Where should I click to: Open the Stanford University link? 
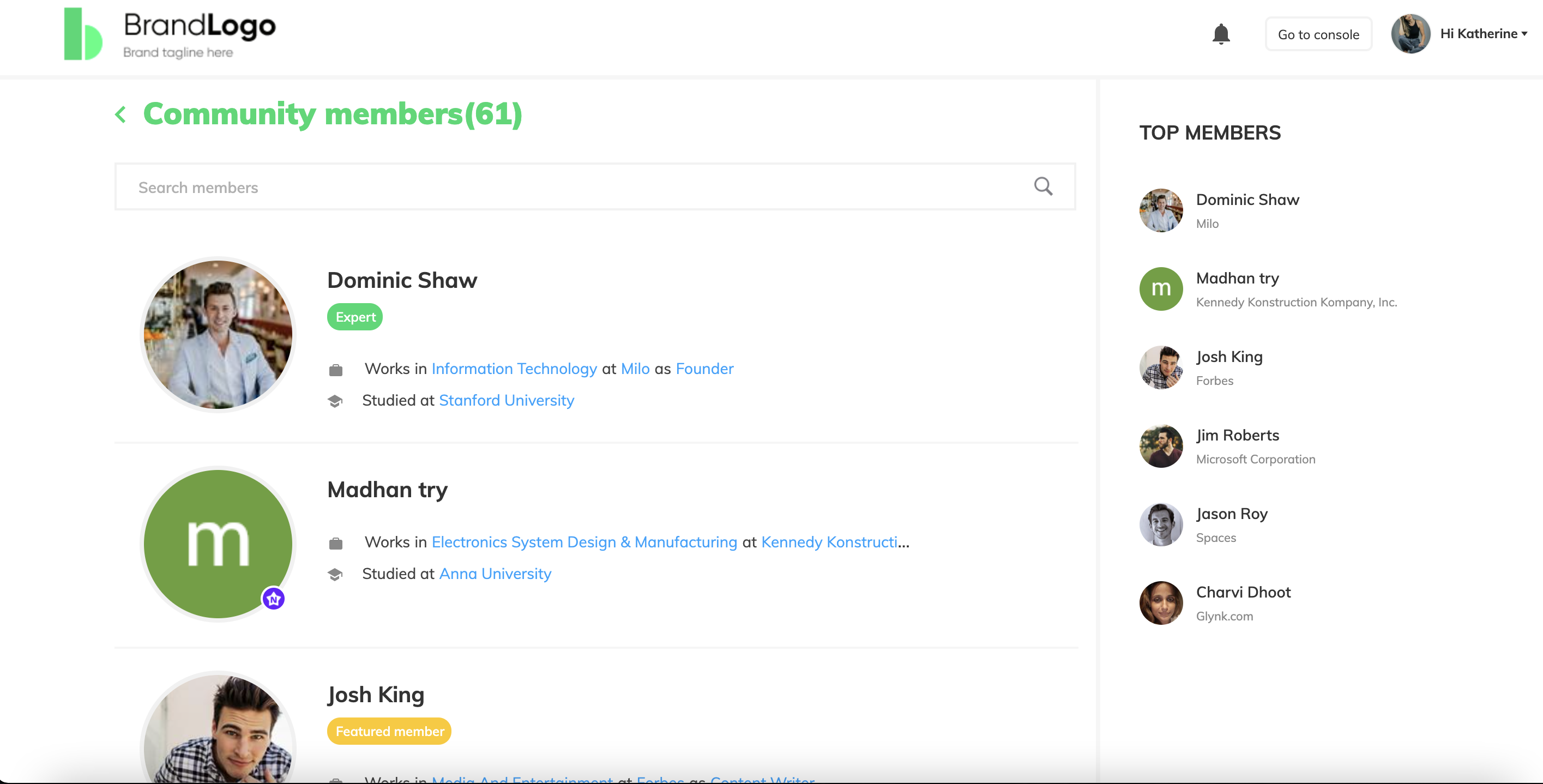pyautogui.click(x=506, y=400)
